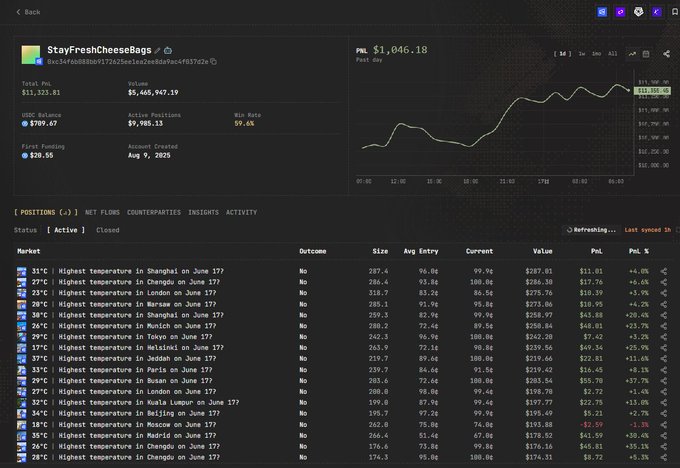Click the white pentagon badge icon
This screenshot has height=468, width=680.
638,12
